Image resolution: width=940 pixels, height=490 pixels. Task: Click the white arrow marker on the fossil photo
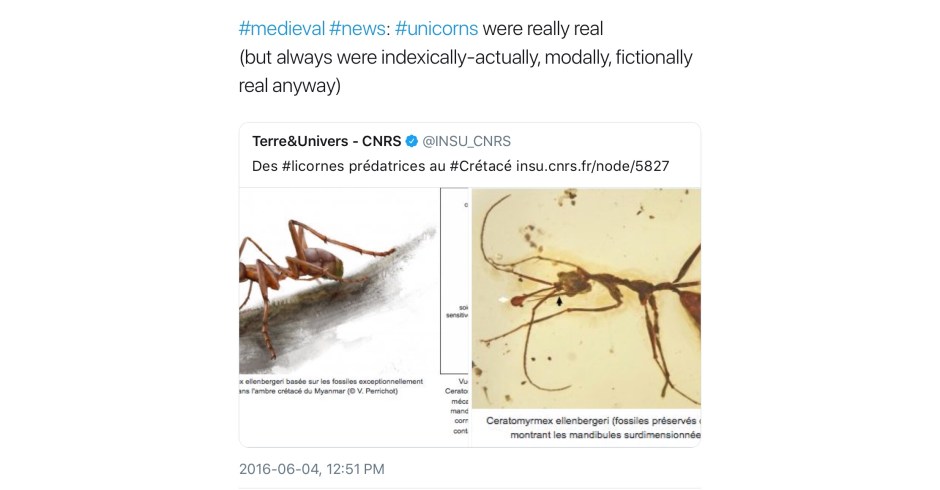[x=502, y=299]
